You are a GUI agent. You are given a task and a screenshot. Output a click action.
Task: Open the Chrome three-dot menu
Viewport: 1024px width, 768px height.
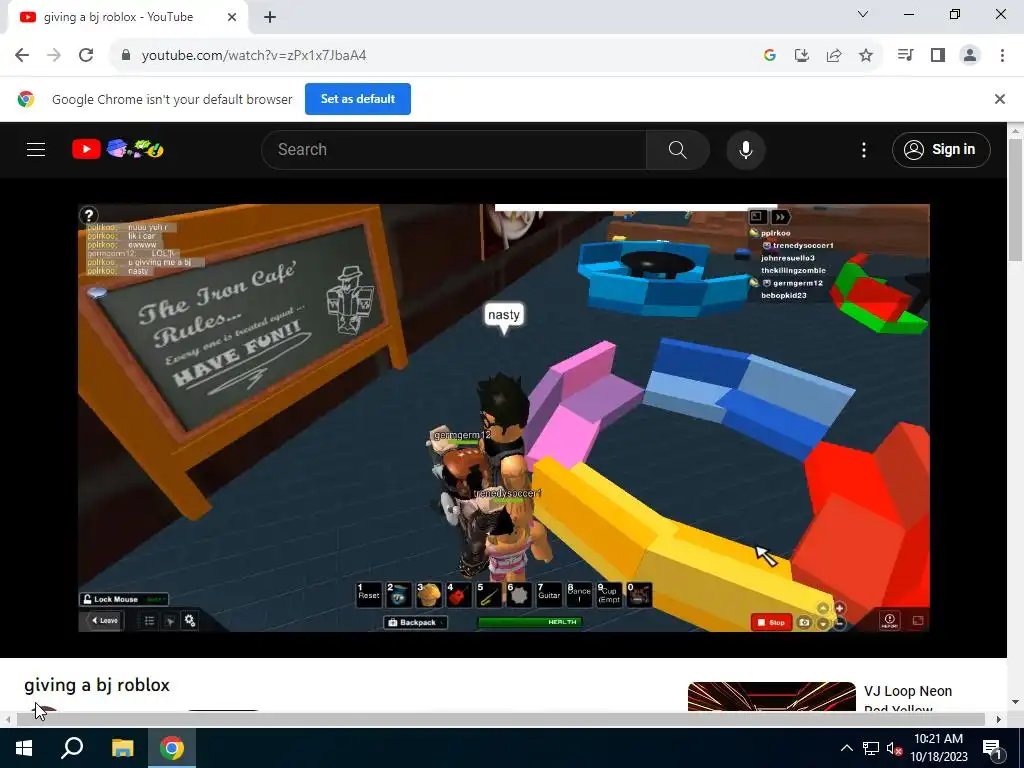click(1002, 56)
